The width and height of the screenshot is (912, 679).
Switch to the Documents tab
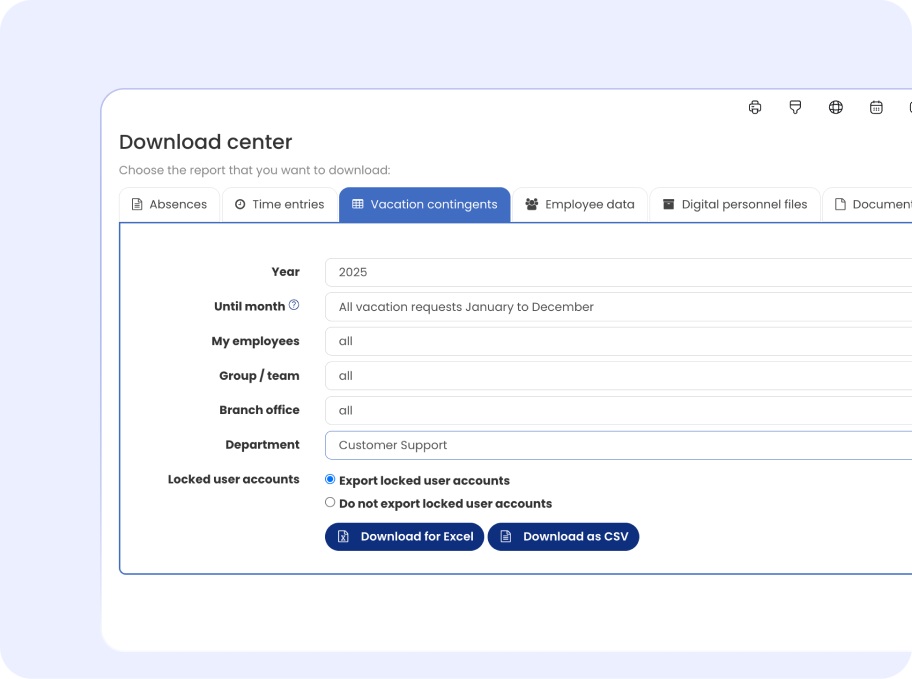(x=867, y=205)
